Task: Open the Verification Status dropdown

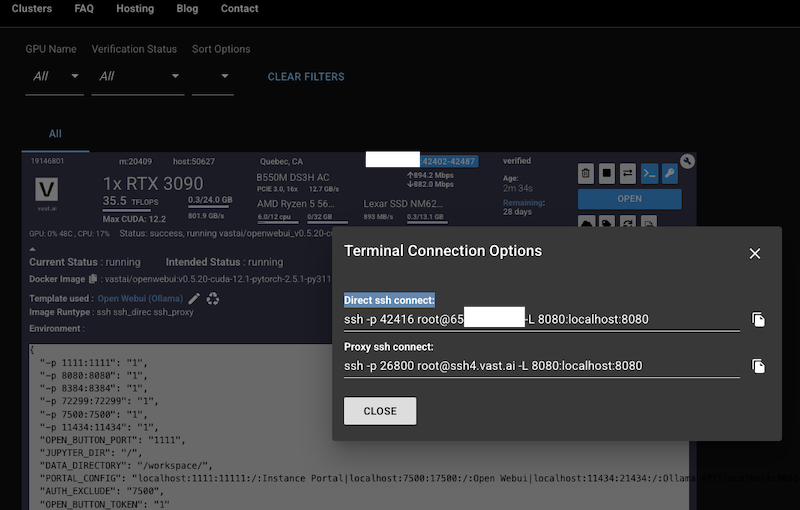Action: [x=138, y=76]
